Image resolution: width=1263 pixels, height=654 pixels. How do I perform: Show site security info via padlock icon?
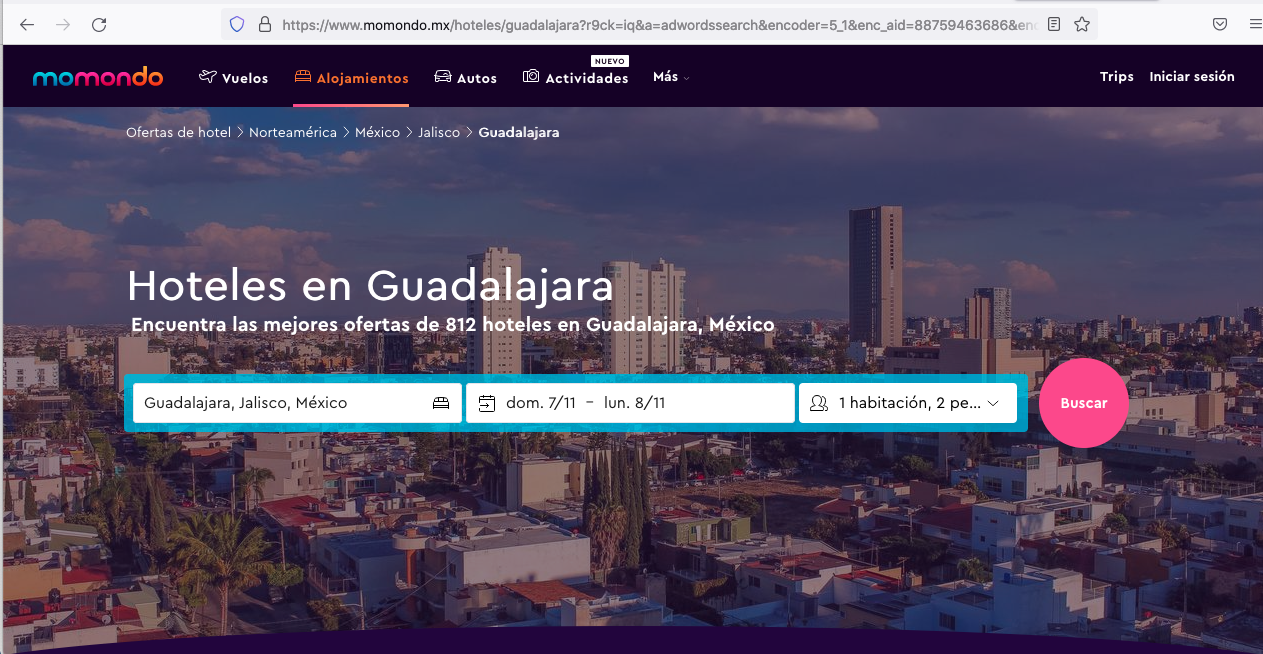(264, 24)
